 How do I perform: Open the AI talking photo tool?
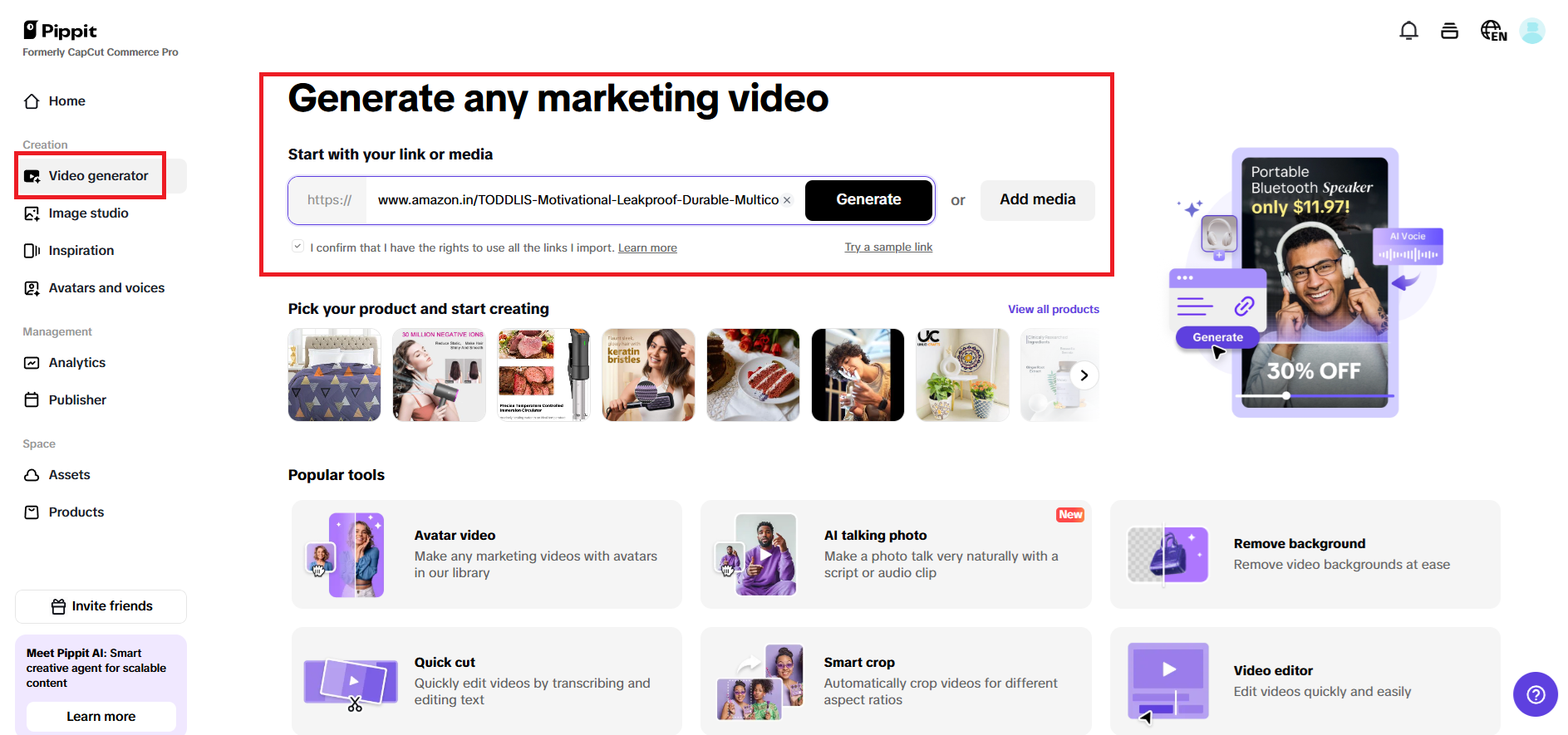pos(896,554)
